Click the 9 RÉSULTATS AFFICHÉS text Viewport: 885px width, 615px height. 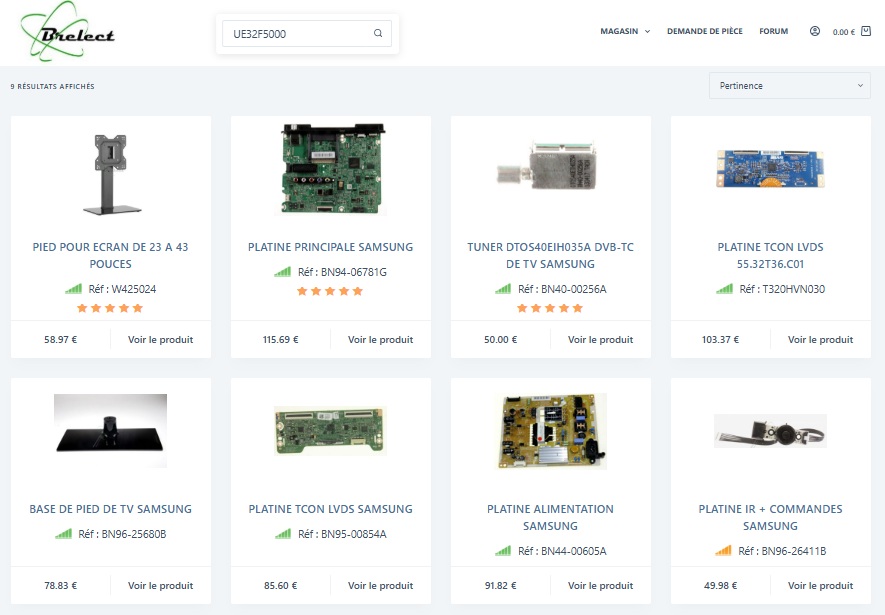(x=52, y=86)
